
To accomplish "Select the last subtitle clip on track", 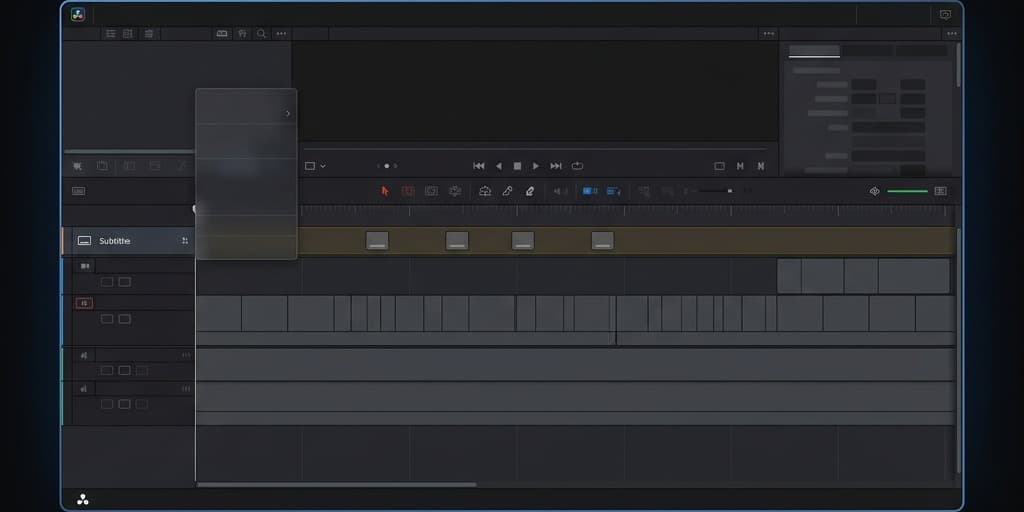I will 602,241.
